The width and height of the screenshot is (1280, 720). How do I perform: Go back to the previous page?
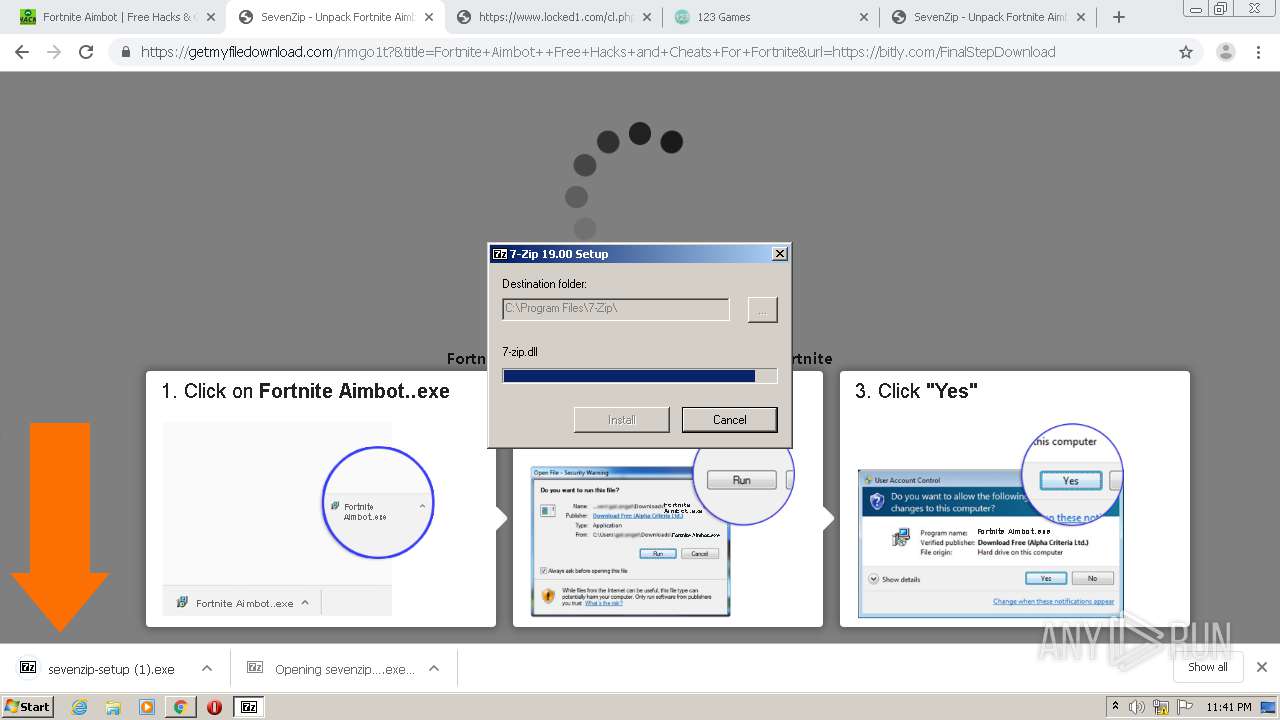[x=22, y=52]
